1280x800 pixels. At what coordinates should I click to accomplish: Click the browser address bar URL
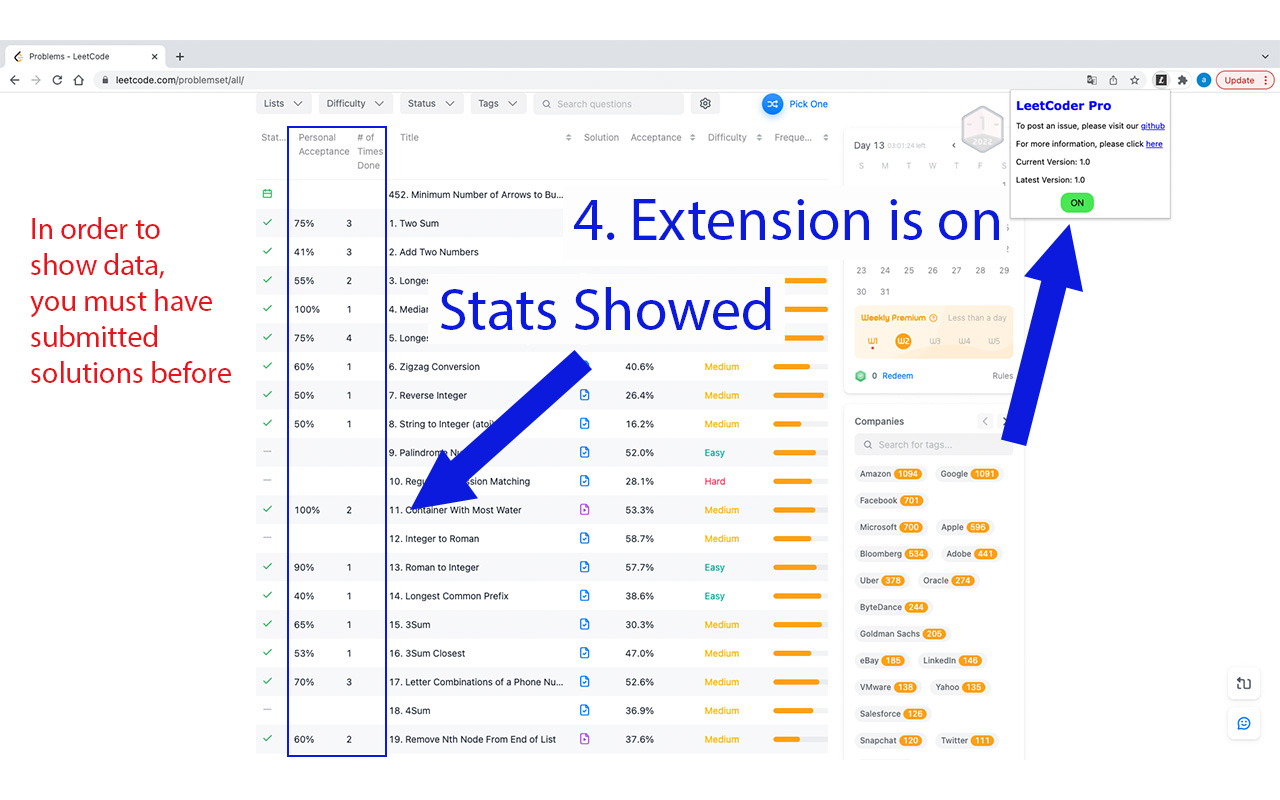[180, 80]
